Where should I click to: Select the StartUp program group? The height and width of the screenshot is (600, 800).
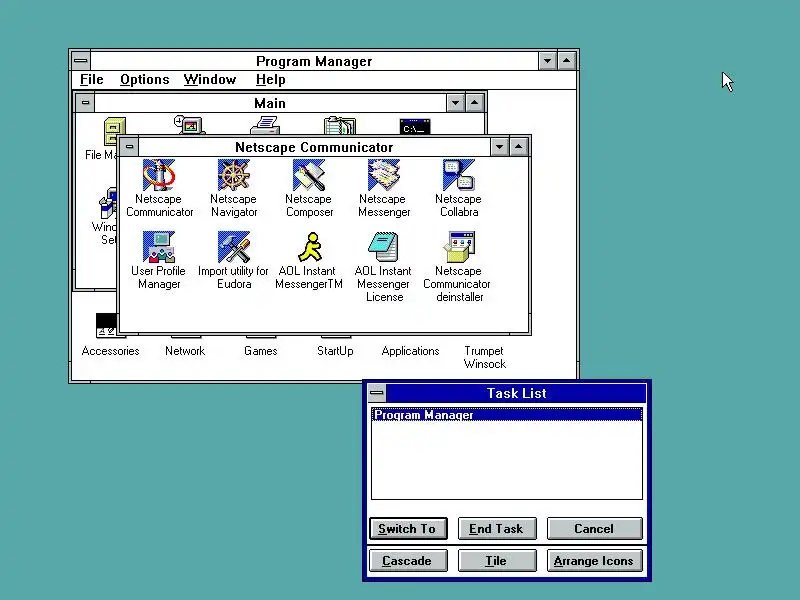click(x=335, y=351)
